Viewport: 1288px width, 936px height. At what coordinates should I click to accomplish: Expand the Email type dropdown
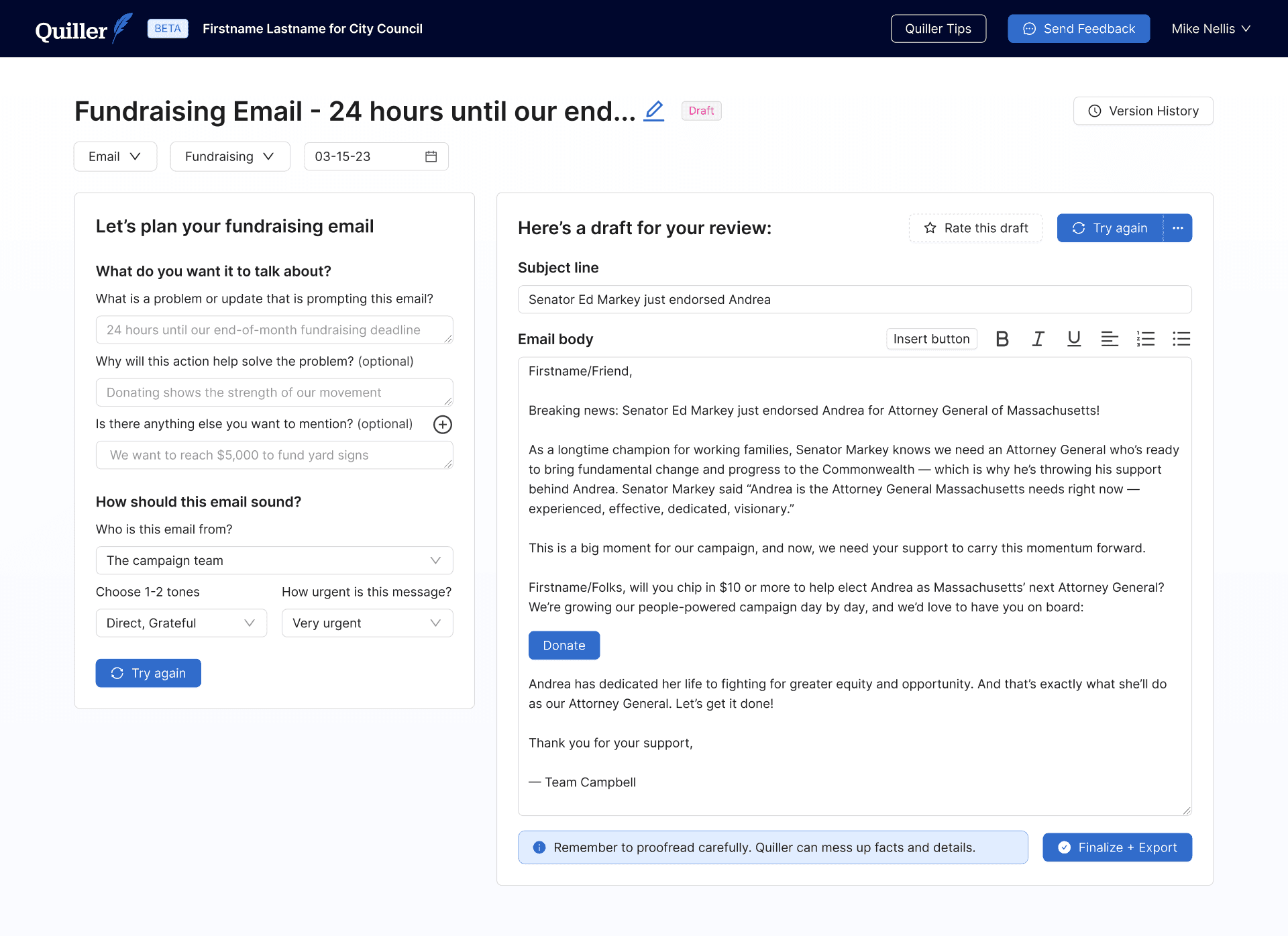click(x=115, y=156)
